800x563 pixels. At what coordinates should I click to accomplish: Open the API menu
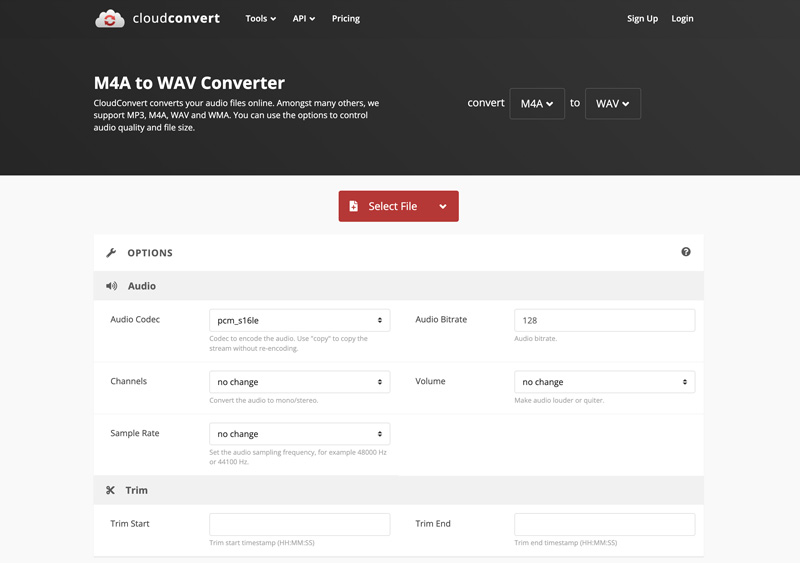[304, 18]
